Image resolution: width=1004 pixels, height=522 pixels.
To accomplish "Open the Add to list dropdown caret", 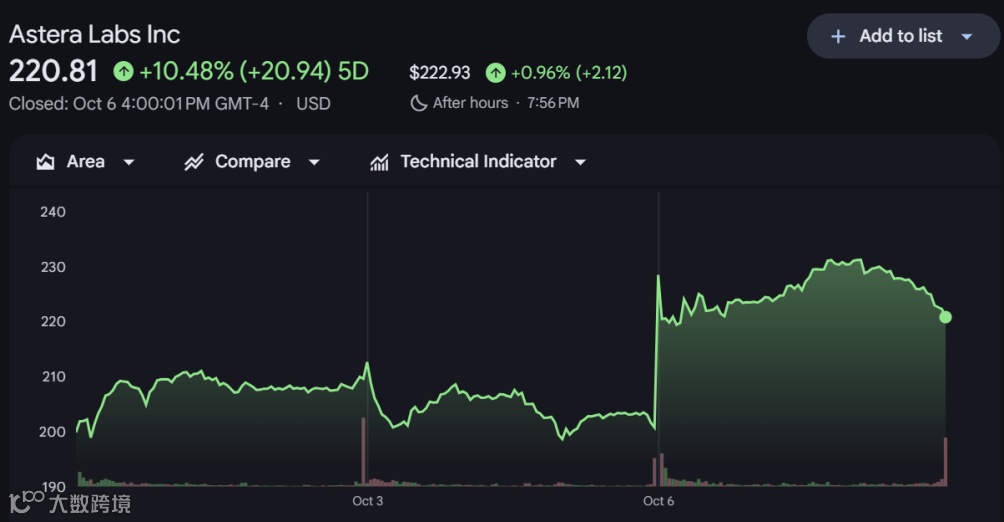I will coord(966,36).
